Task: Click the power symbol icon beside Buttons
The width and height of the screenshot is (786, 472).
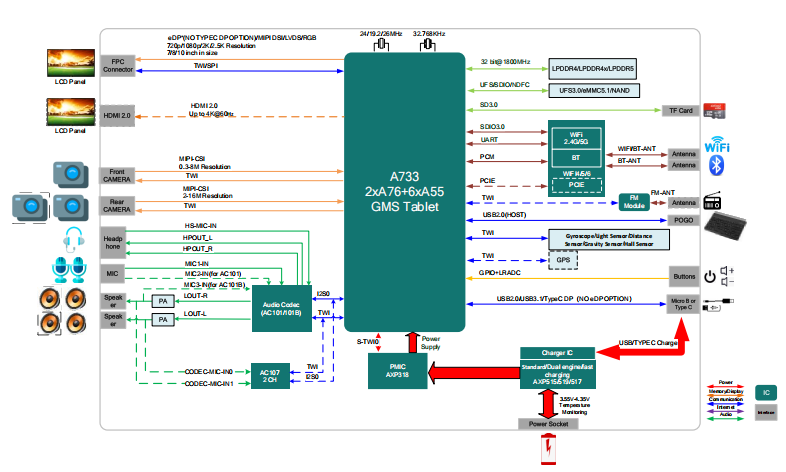Action: click(709, 275)
